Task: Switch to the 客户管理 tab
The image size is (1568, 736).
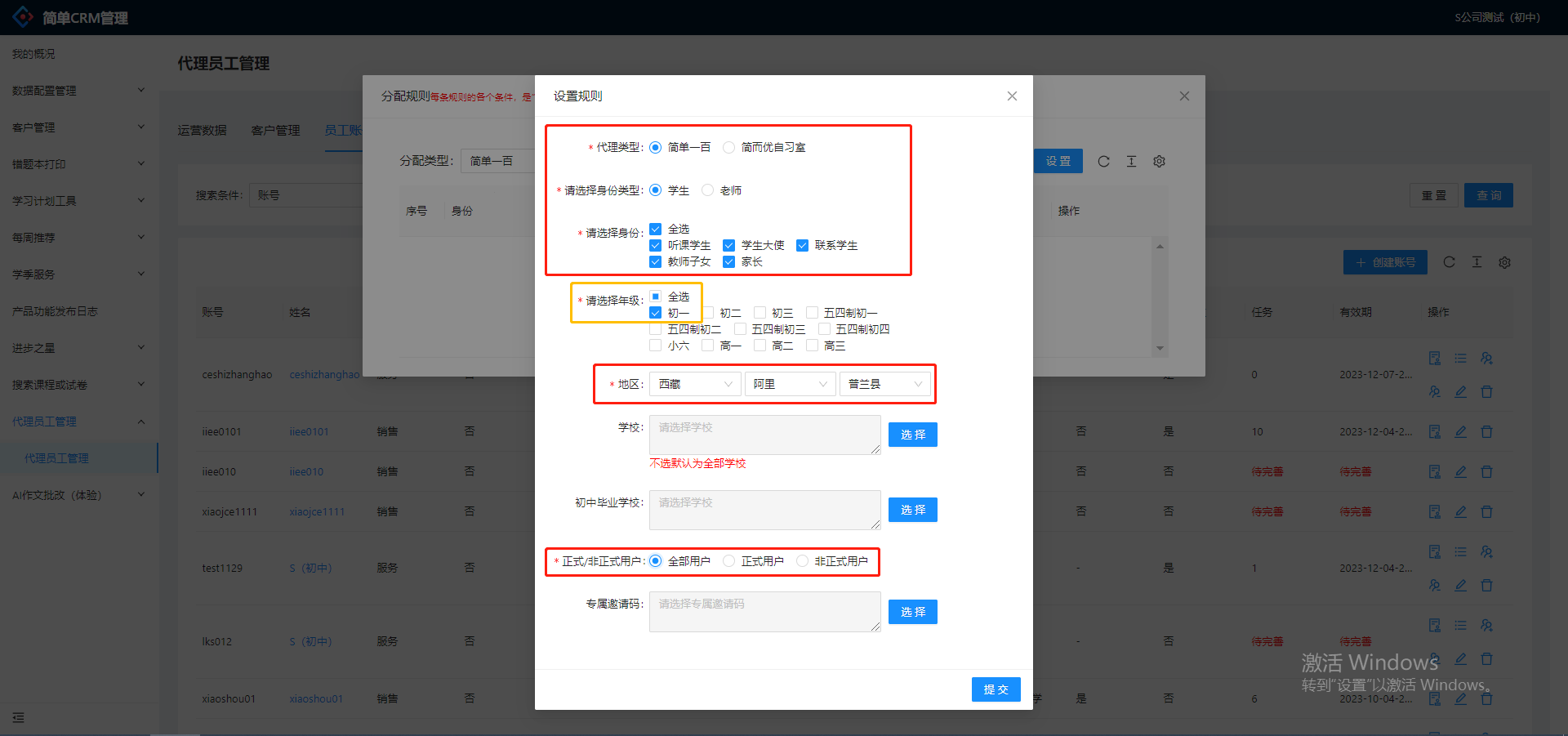Action: click(x=275, y=131)
